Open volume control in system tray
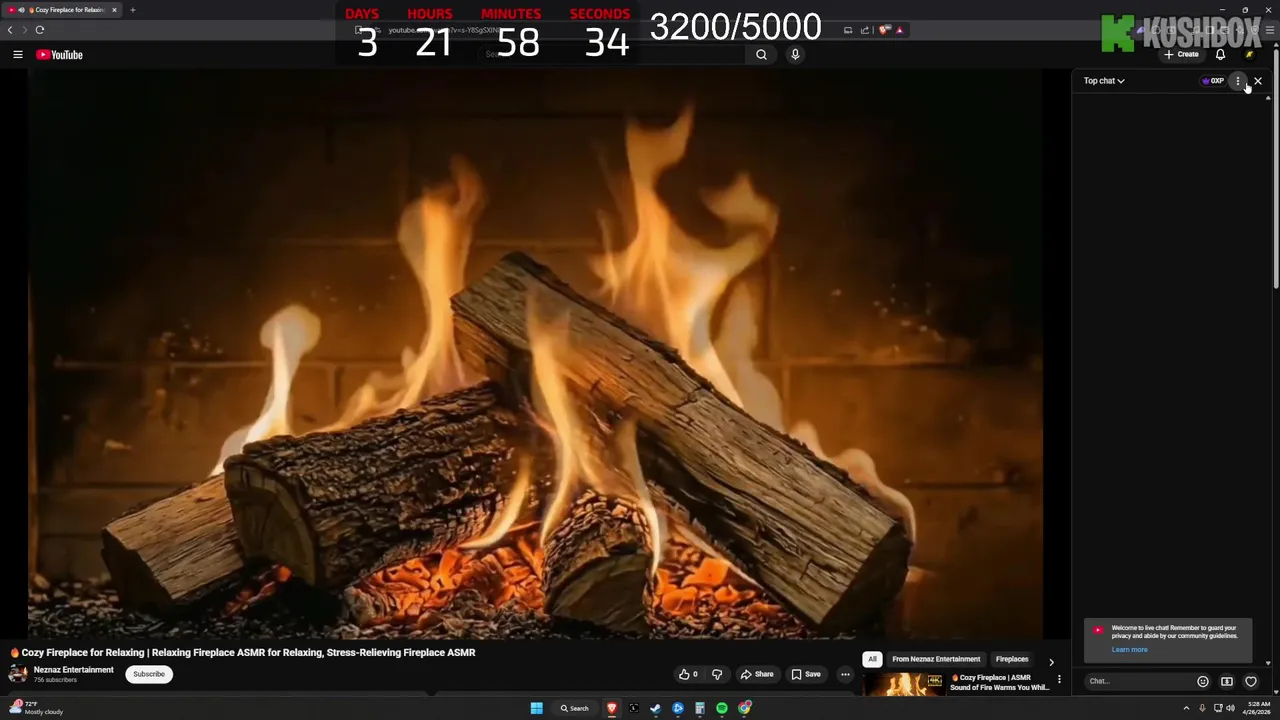Viewport: 1280px width, 720px height. pos(1231,708)
